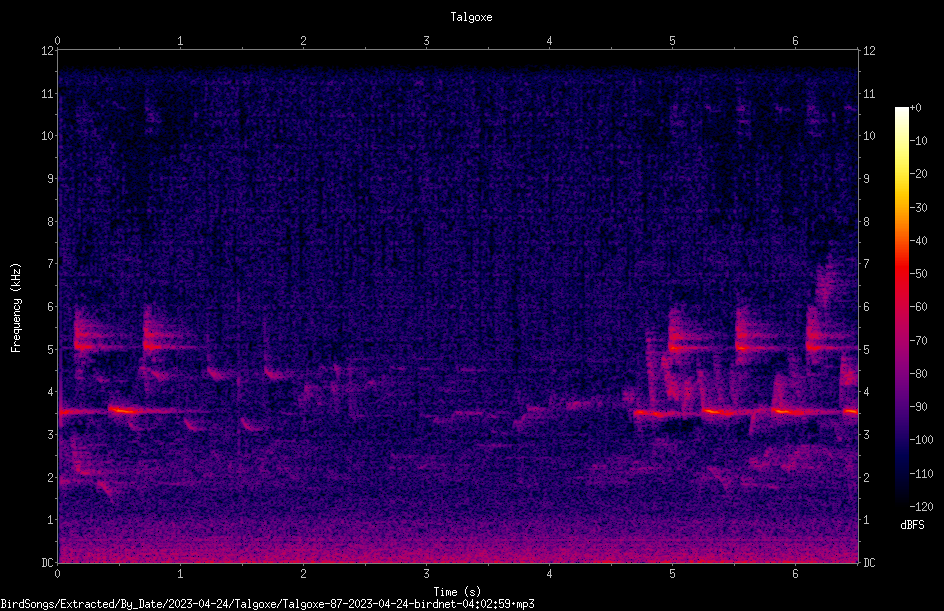
Task: Click the -120 mark on the color bar
Action: tap(921, 506)
